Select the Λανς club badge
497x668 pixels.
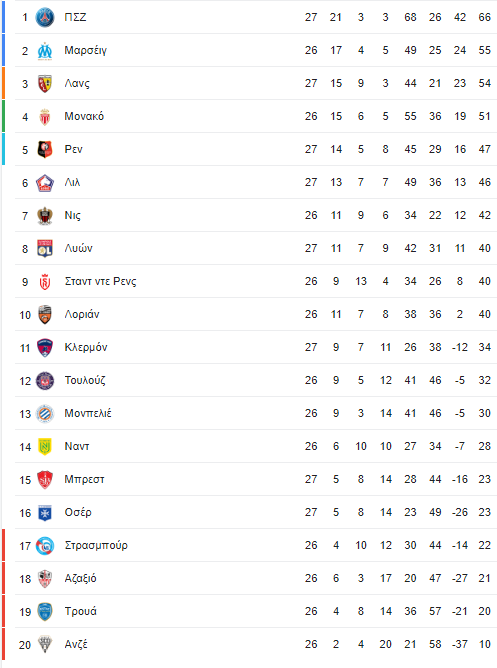tap(45, 84)
